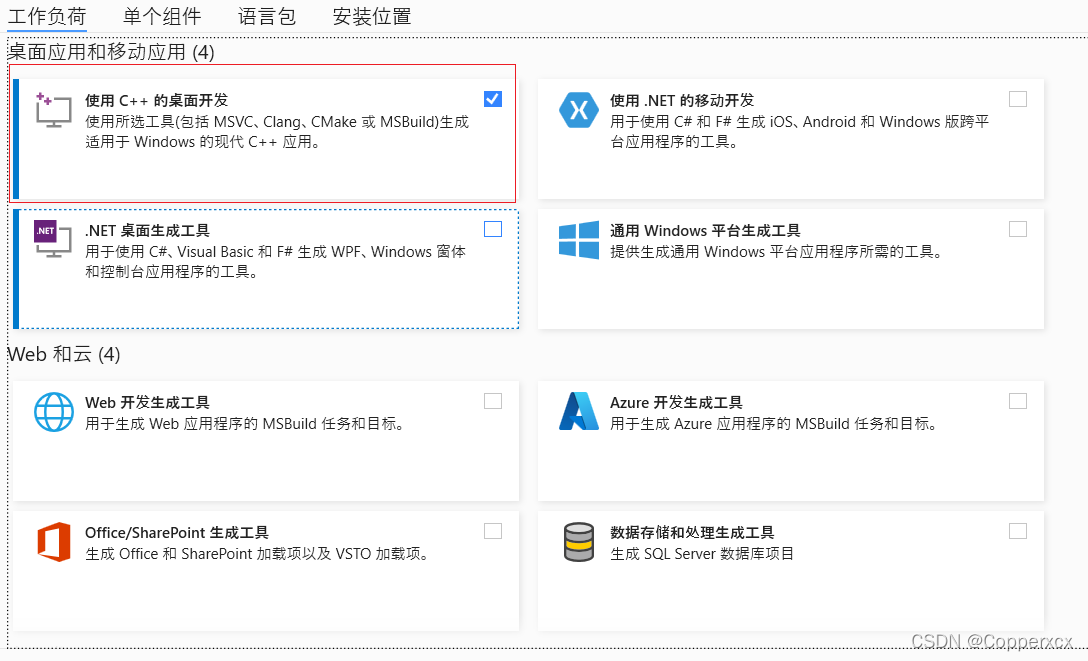Click the description mentioning VSTO 加载项
1088x661 pixels.
[257, 553]
